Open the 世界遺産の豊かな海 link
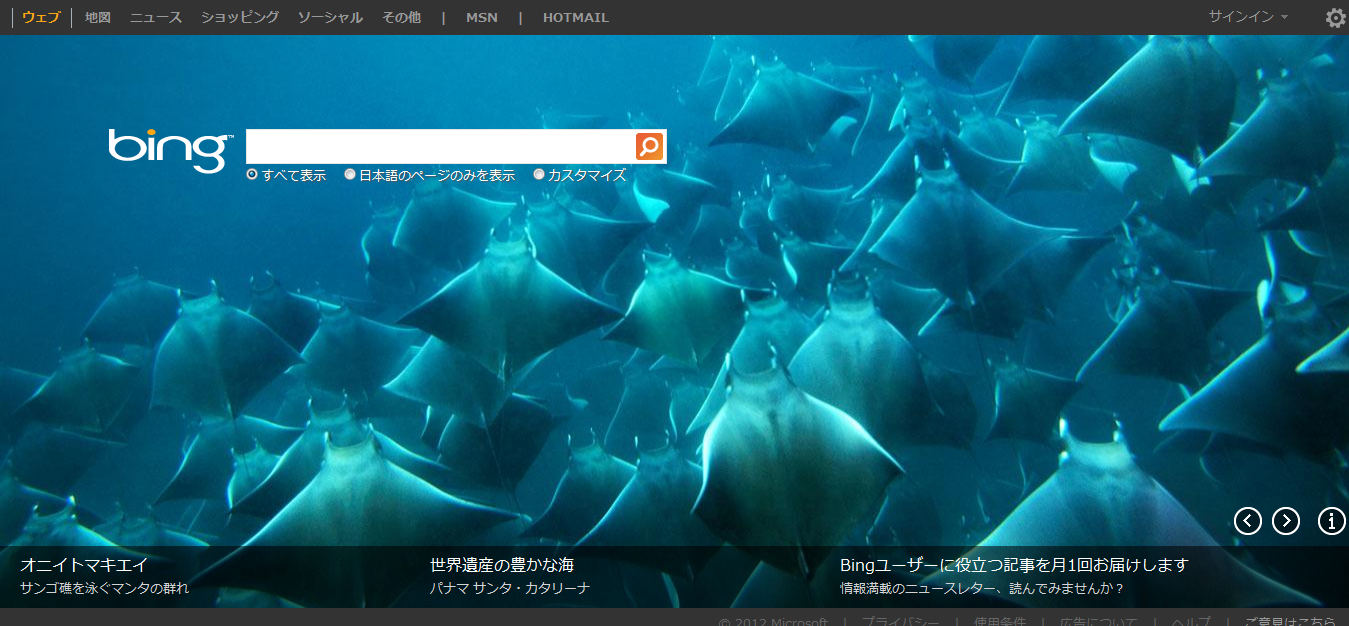 point(501,565)
